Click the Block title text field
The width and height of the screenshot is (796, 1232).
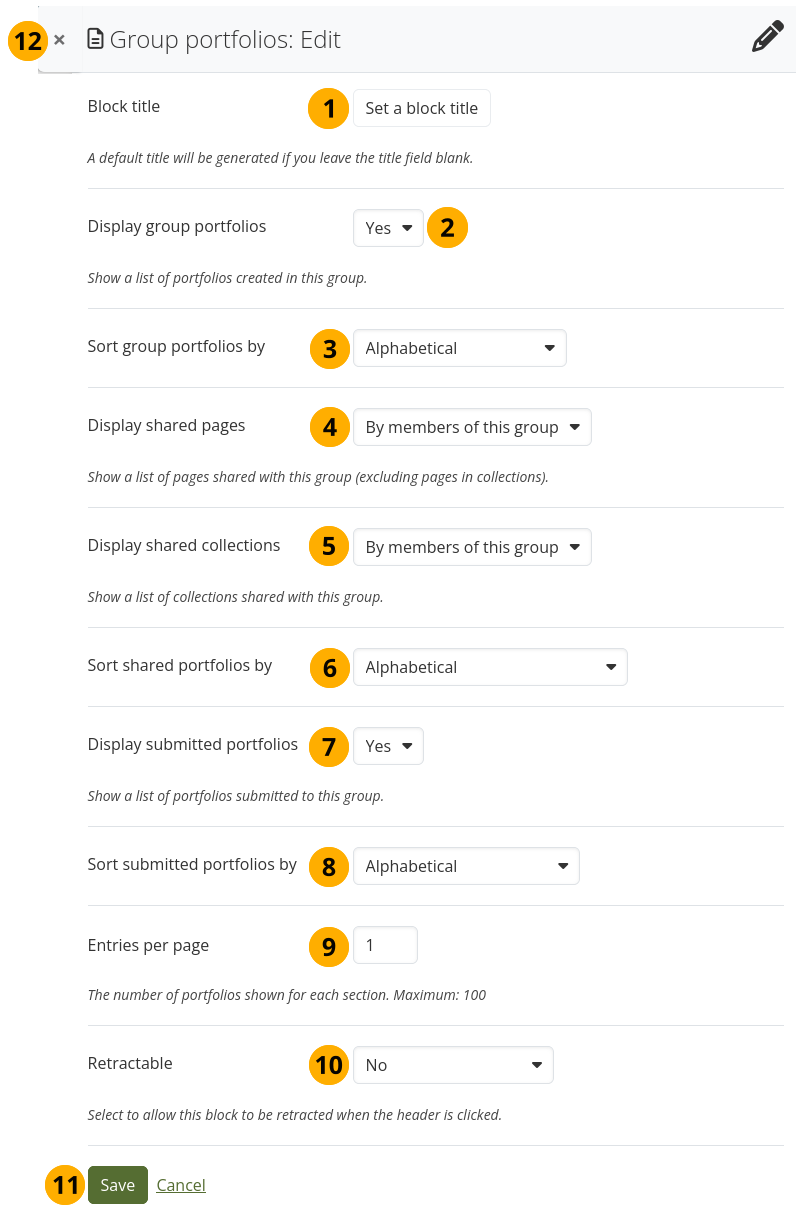[x=421, y=108]
